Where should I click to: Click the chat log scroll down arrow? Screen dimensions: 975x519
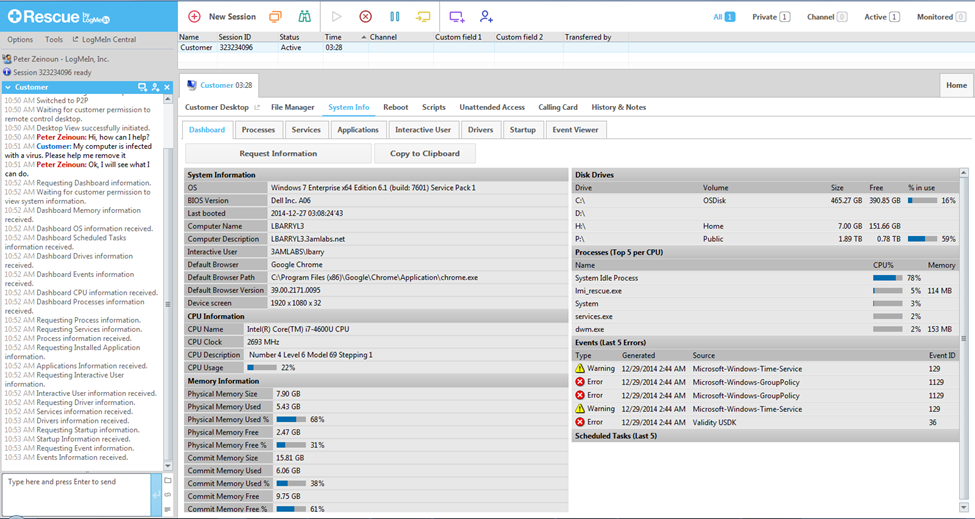tap(168, 466)
